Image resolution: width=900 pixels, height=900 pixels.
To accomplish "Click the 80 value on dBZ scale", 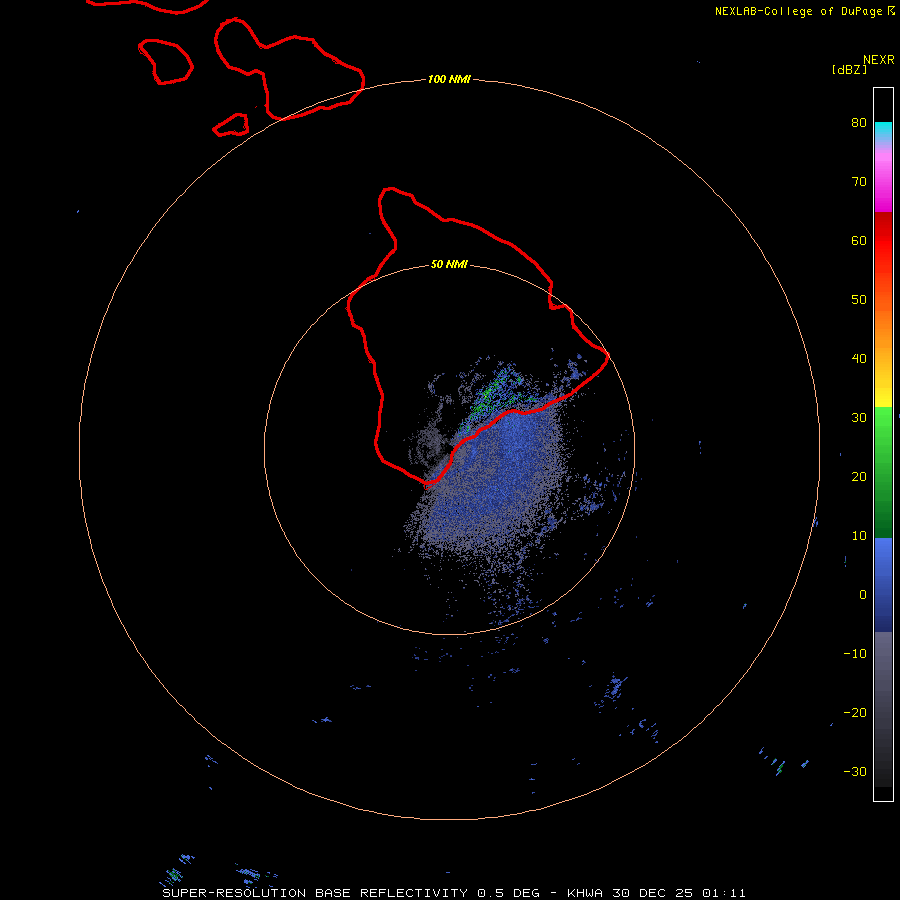I will pos(859,123).
